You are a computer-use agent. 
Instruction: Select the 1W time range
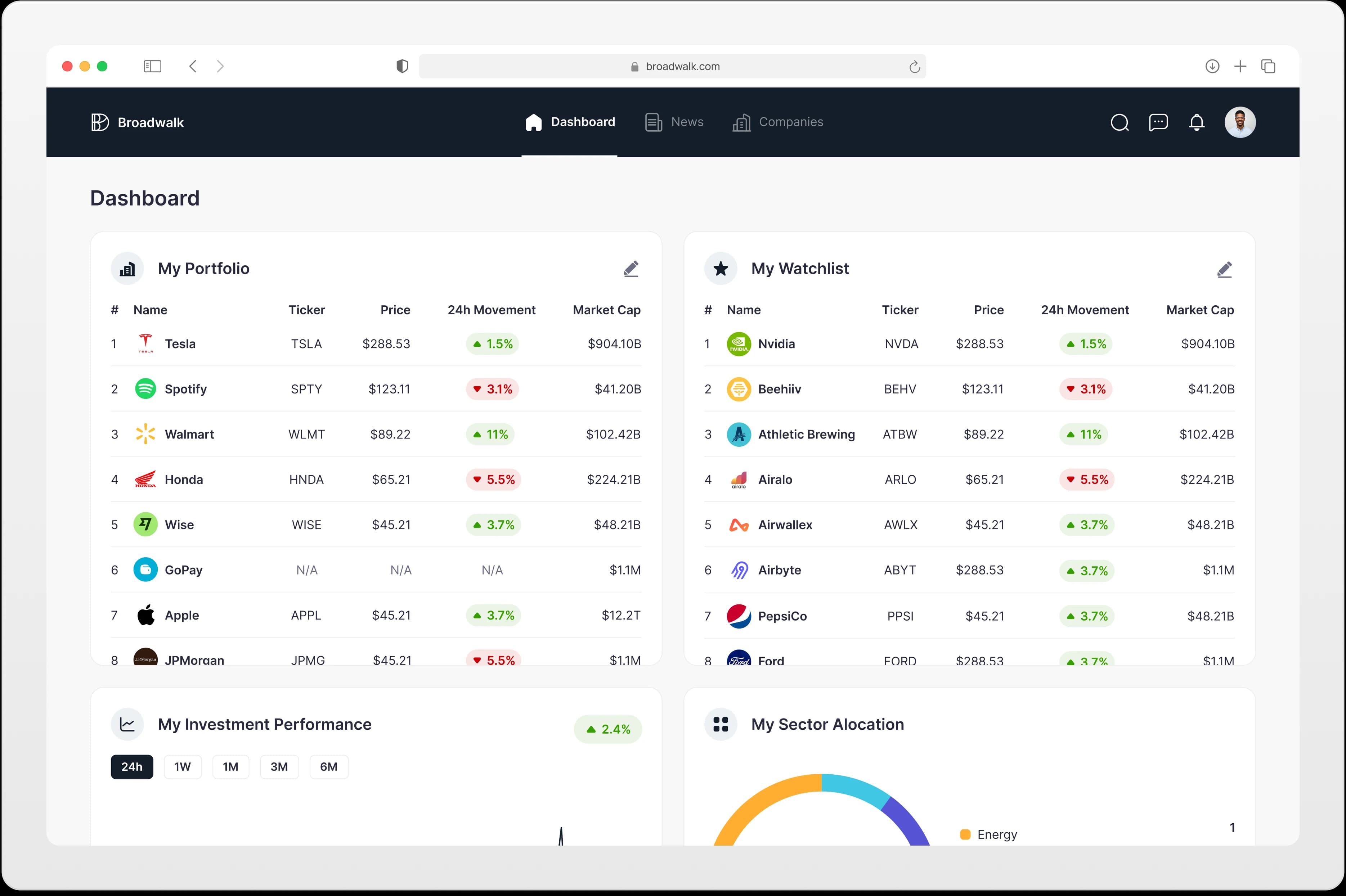182,767
